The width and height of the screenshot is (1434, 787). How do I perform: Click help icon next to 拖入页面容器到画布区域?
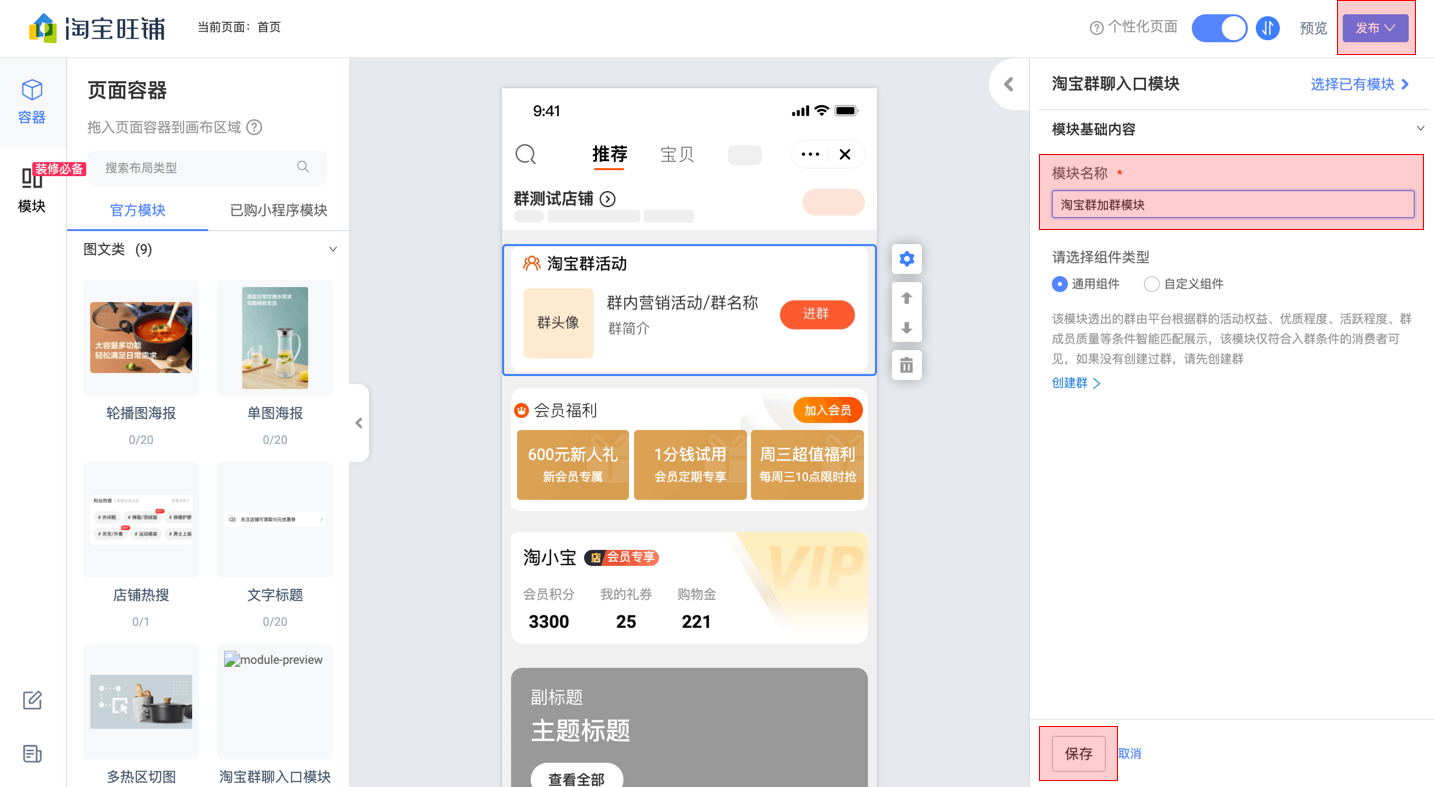(x=254, y=127)
